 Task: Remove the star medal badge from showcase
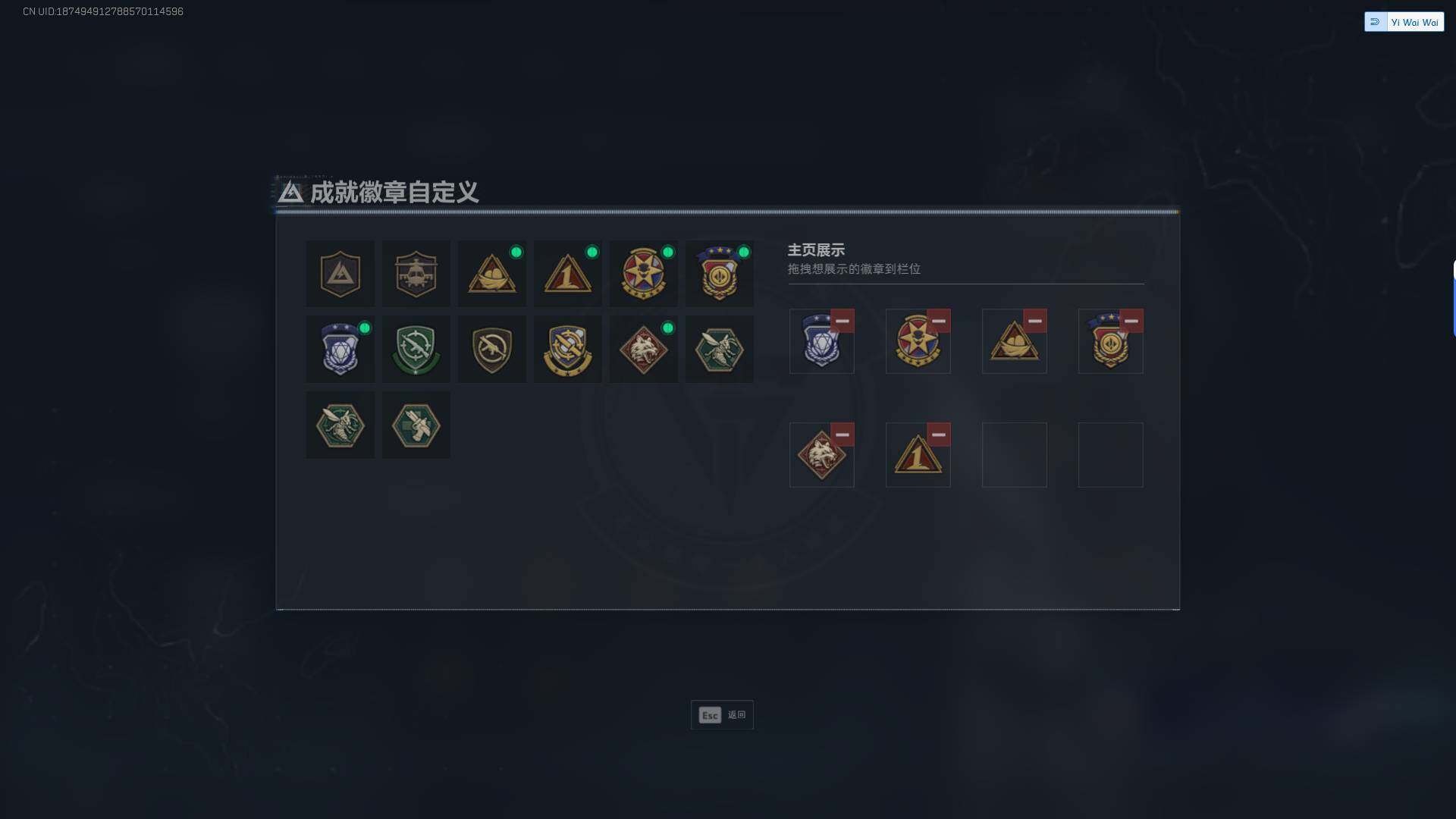938,321
